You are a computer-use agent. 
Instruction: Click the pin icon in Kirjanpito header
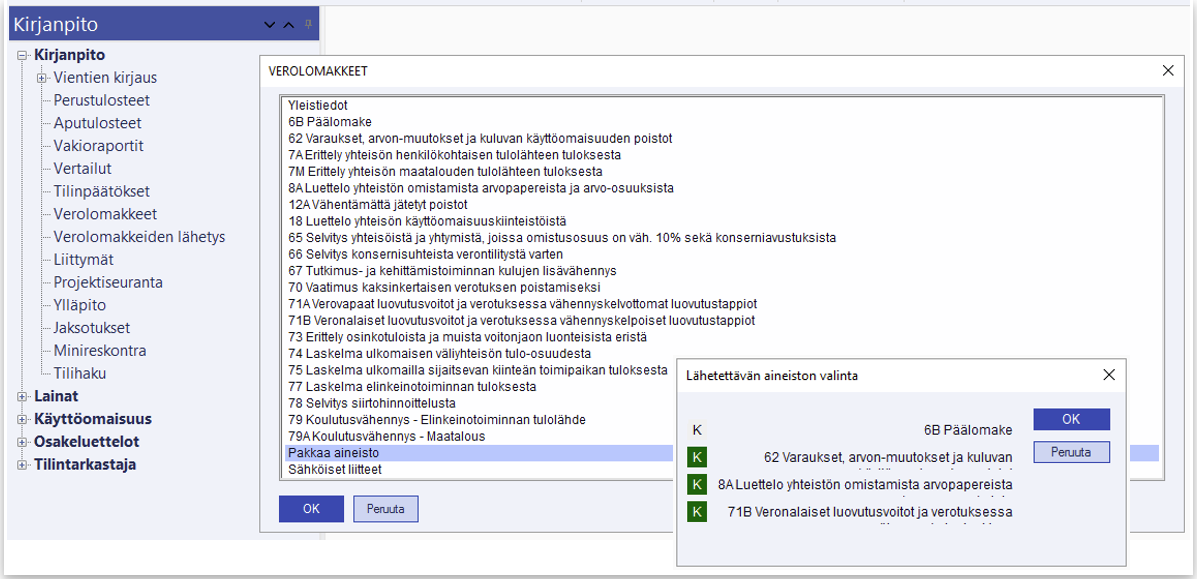[x=309, y=24]
